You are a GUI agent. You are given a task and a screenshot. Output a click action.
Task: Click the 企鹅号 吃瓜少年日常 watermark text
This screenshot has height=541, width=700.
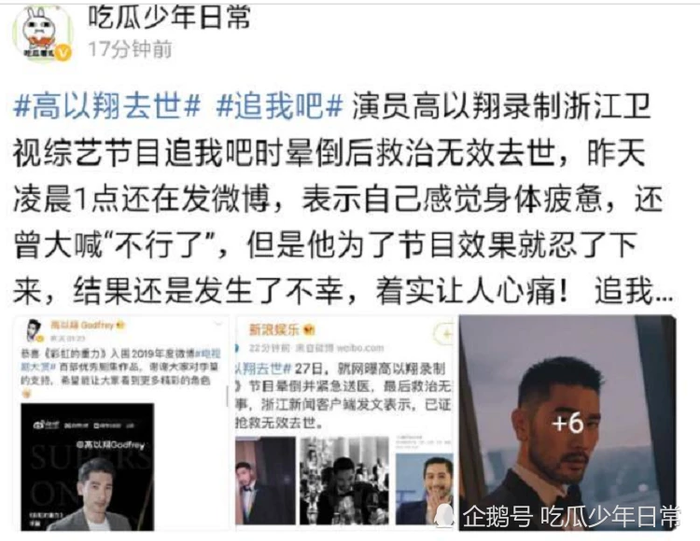(x=571, y=517)
